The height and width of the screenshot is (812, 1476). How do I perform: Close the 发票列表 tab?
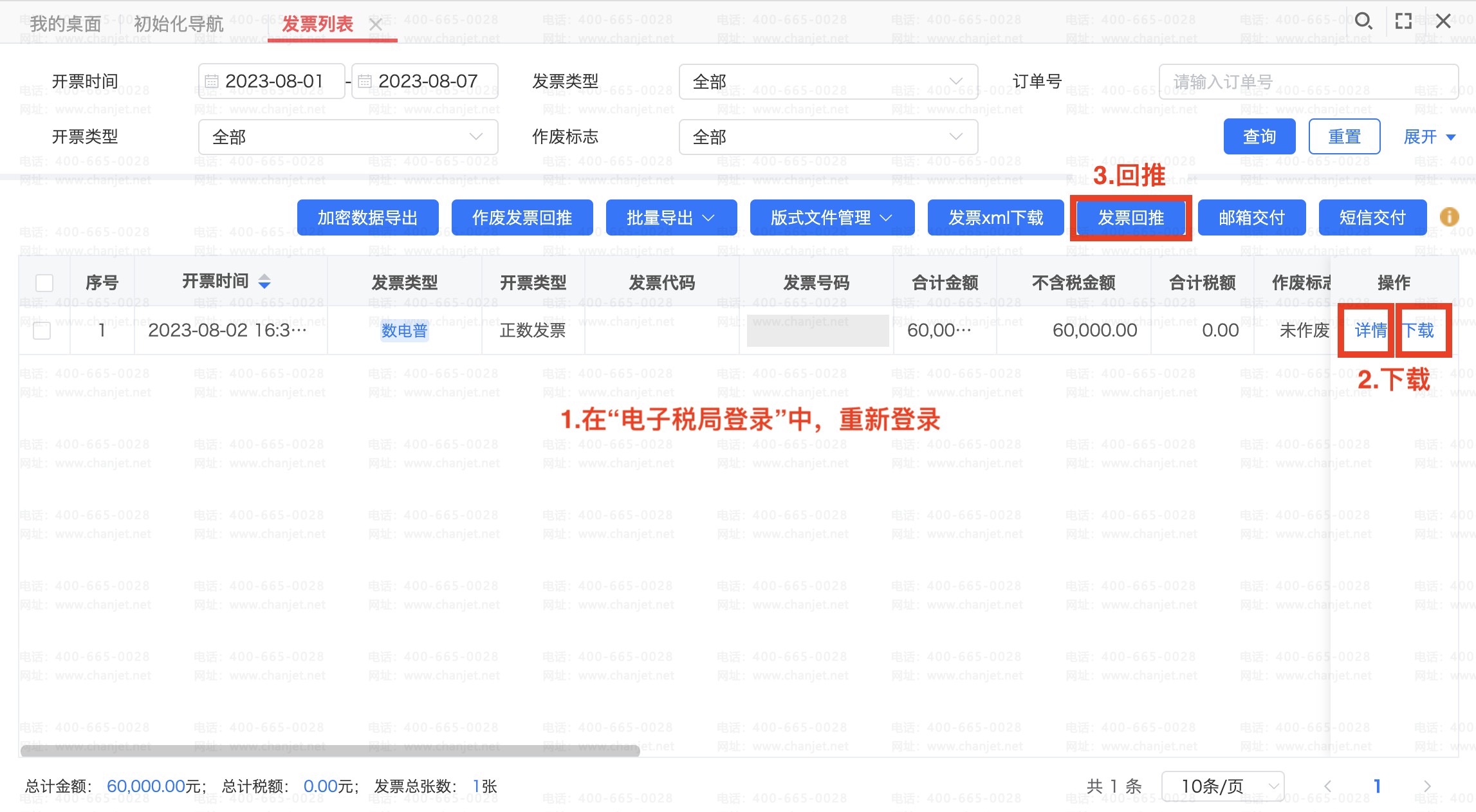pyautogui.click(x=376, y=24)
